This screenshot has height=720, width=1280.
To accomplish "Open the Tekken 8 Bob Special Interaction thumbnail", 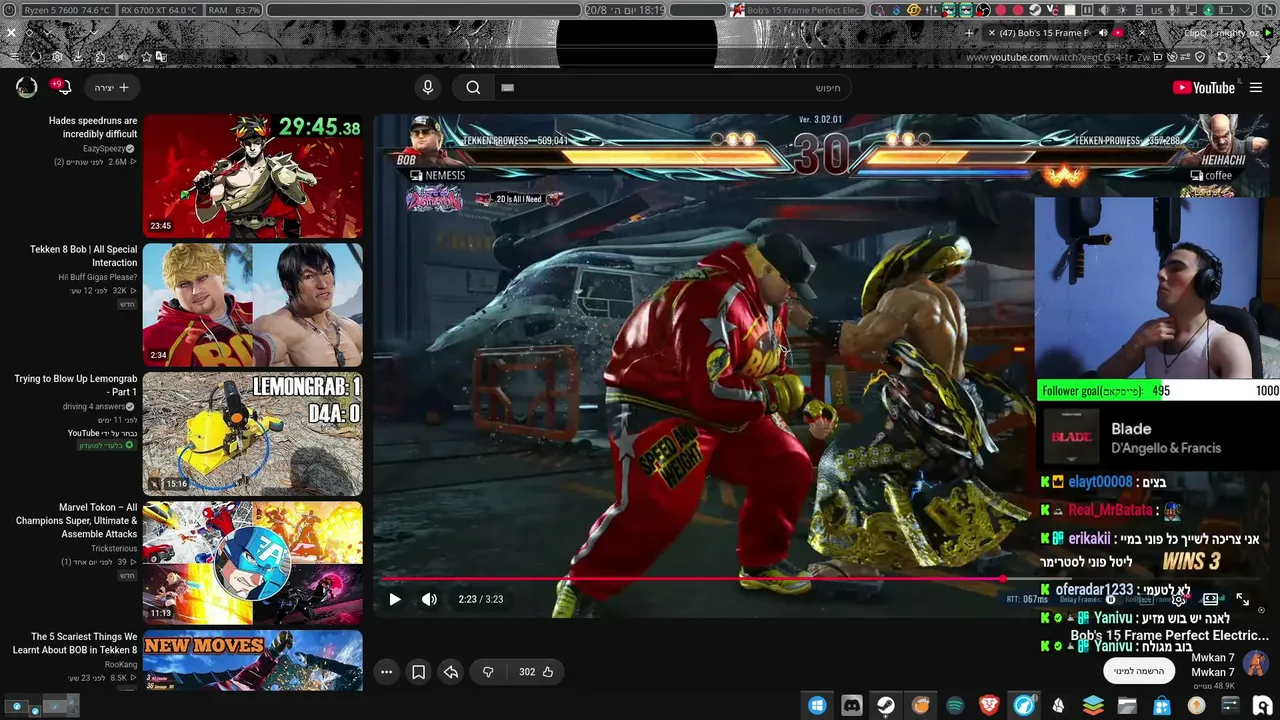I will [253, 305].
